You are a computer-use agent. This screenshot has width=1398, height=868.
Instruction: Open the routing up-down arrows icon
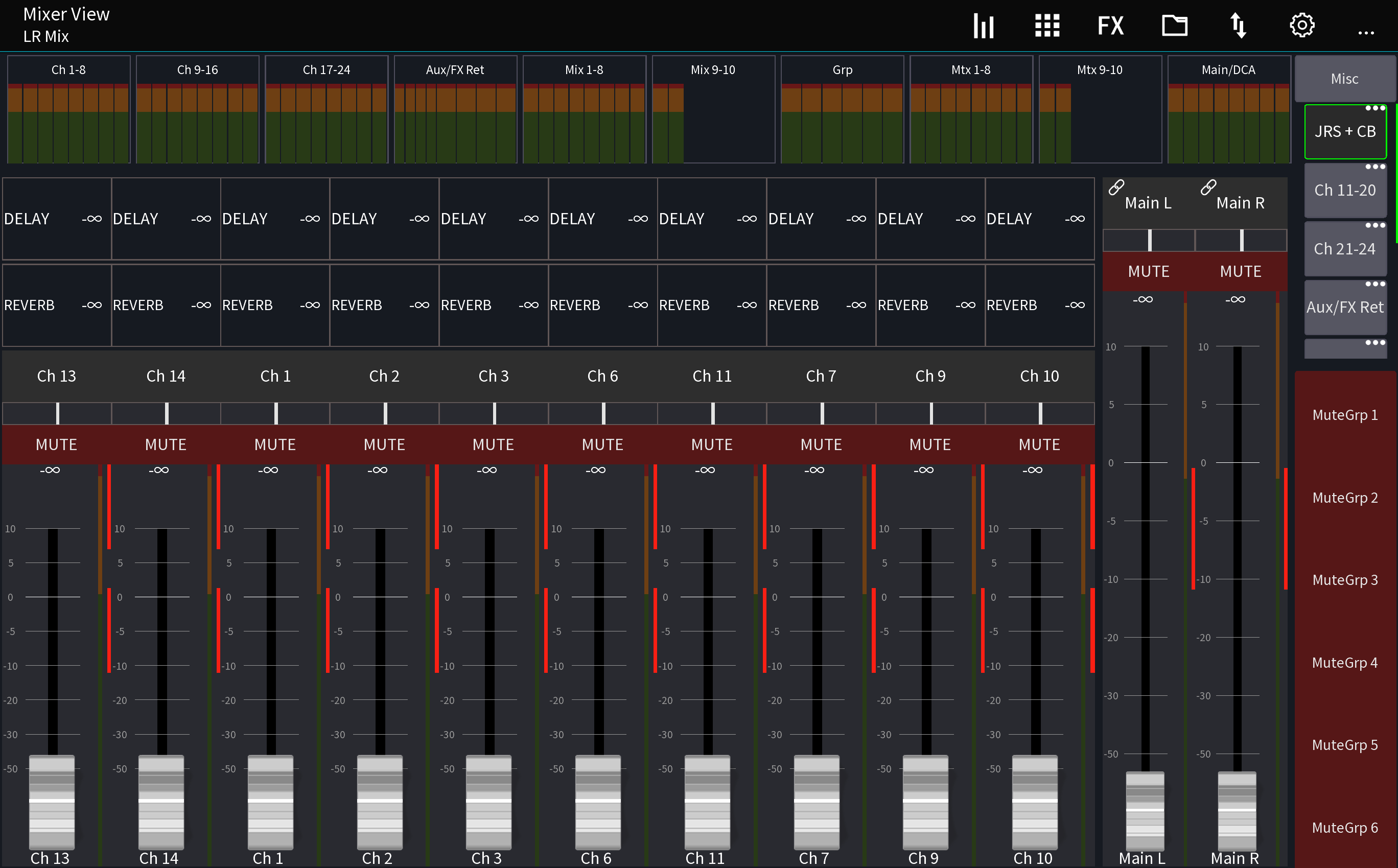1239,25
